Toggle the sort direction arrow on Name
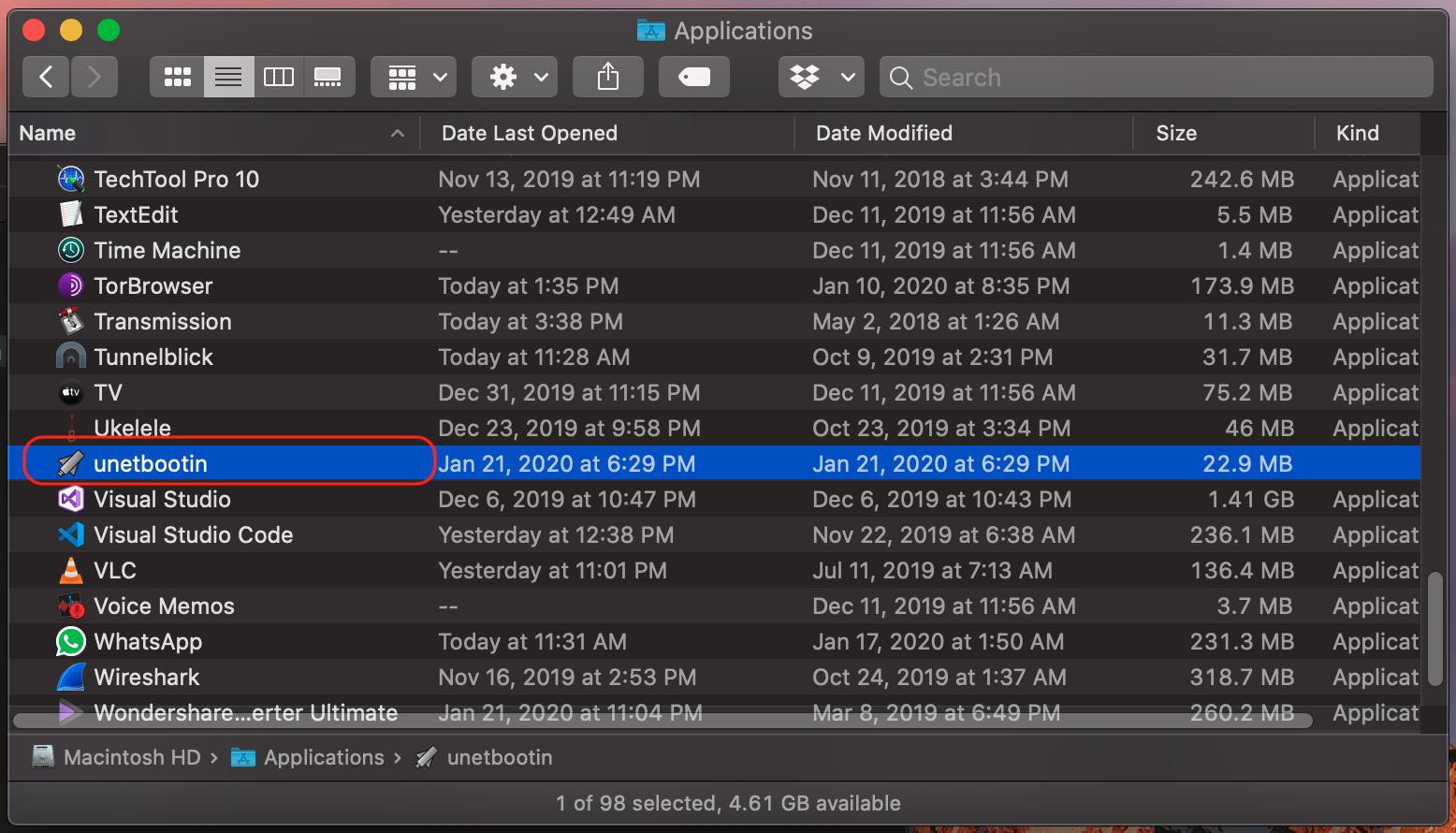Screen dimensions: 1456x833 [x=398, y=133]
